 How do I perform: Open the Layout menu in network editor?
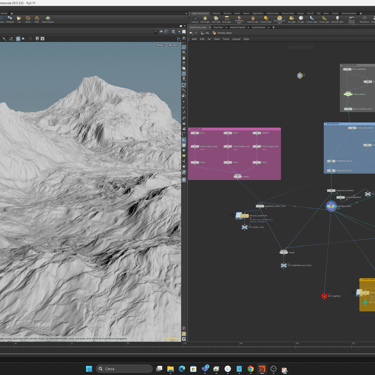click(236, 39)
